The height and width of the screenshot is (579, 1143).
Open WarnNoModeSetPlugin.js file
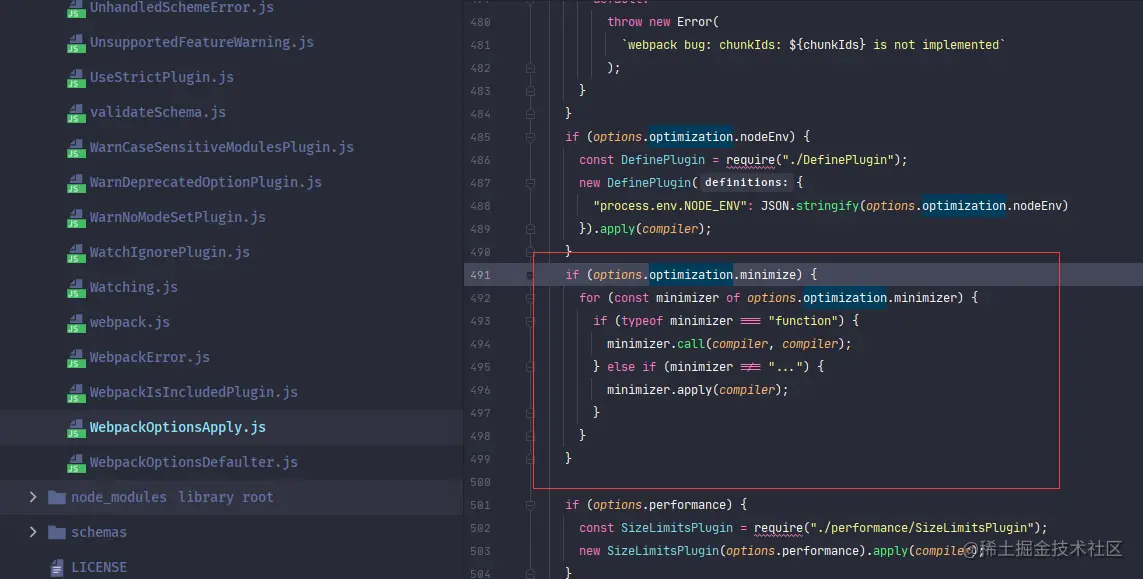[x=177, y=217]
